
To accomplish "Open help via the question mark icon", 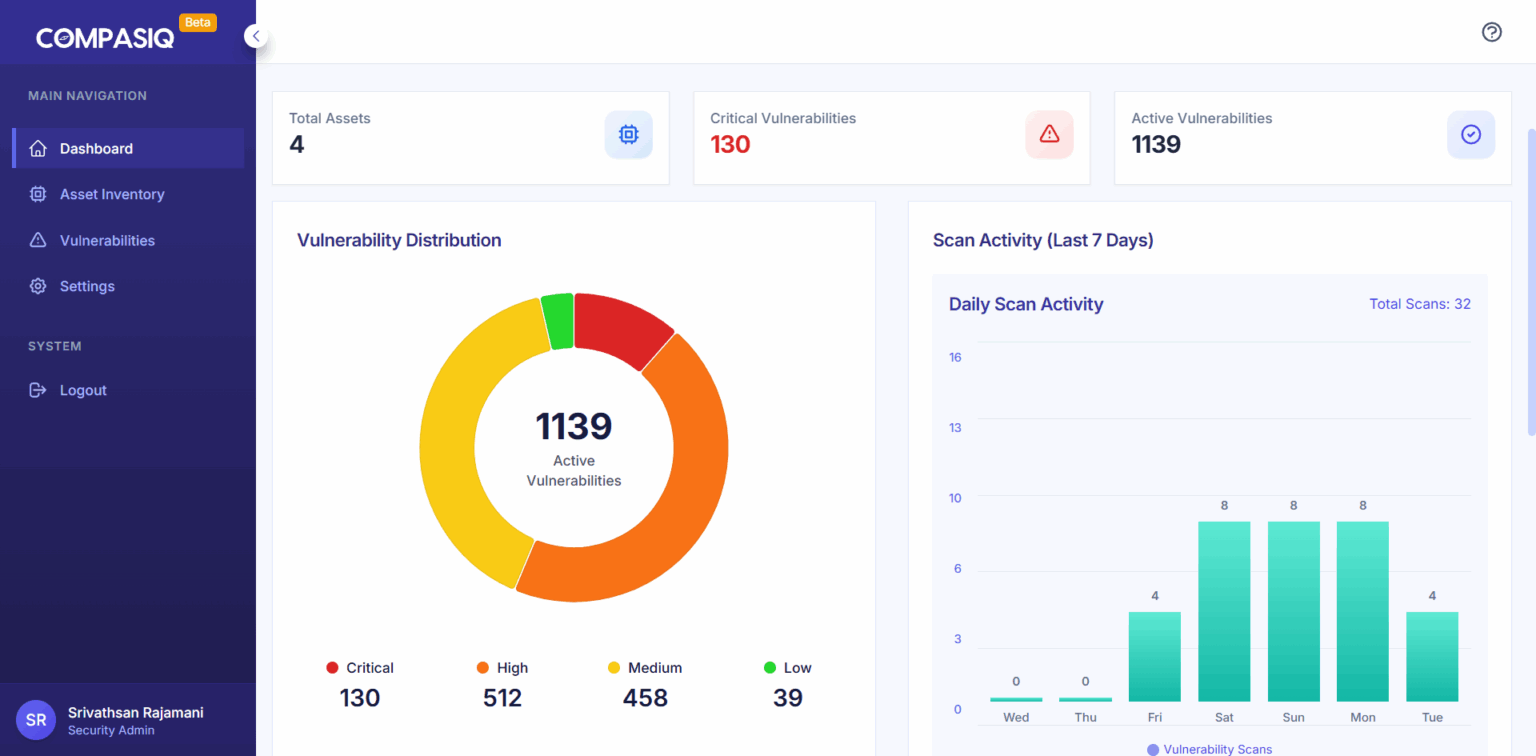I will (1491, 32).
